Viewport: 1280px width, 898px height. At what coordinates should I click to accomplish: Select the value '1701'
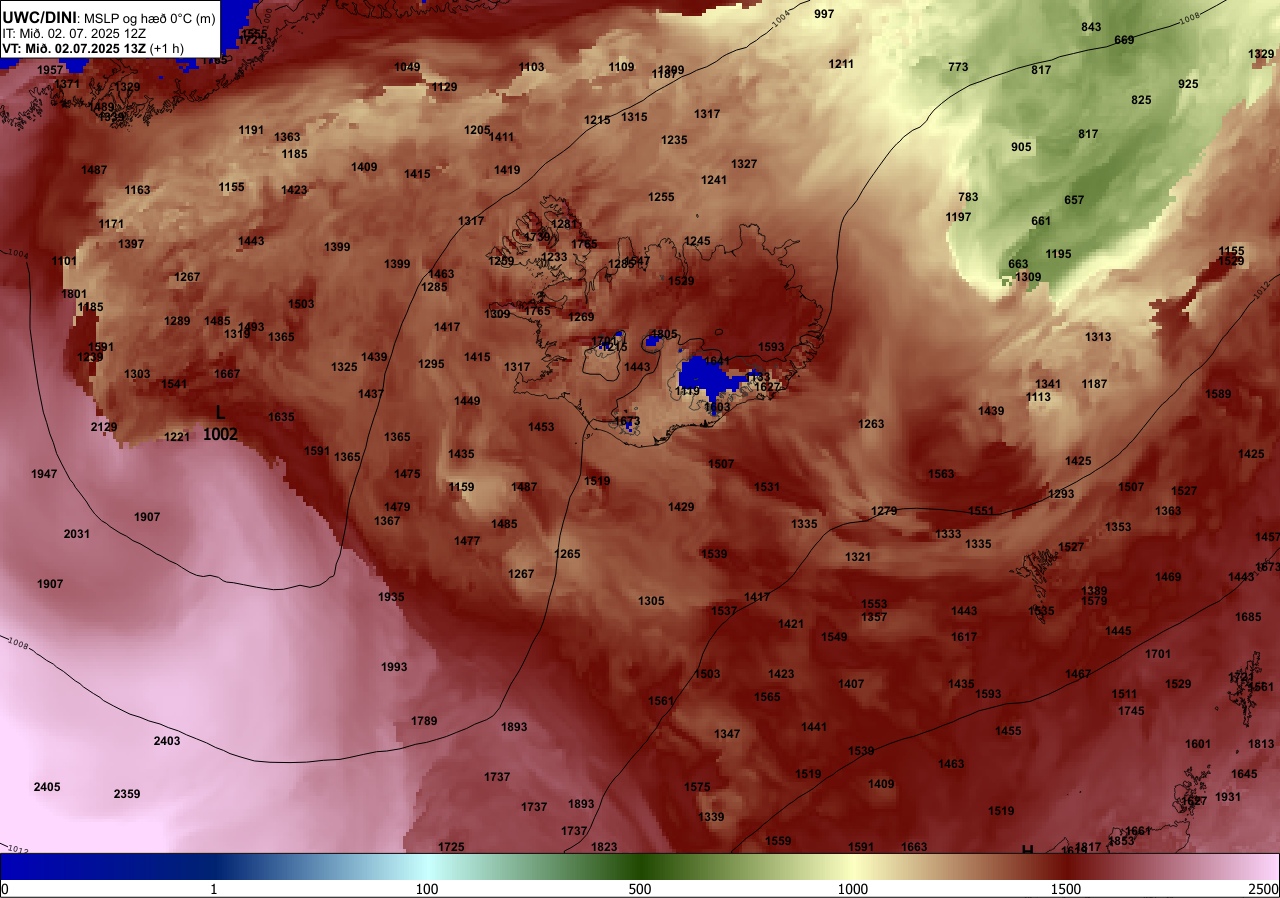click(1158, 654)
